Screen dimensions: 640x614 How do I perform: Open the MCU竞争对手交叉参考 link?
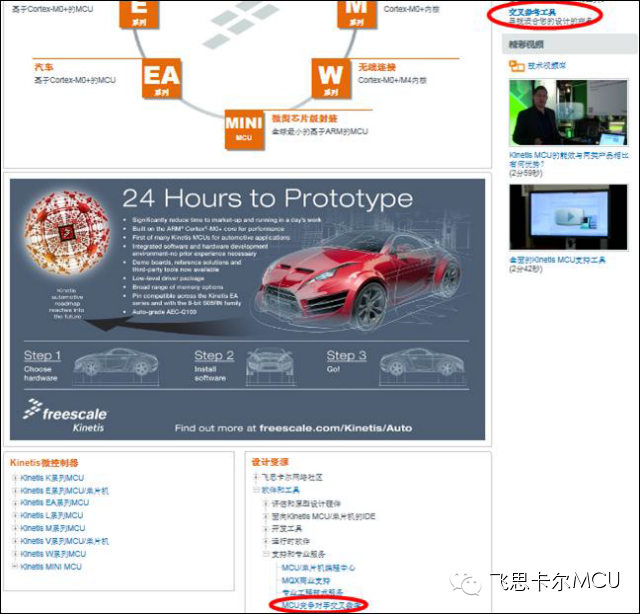coord(321,605)
